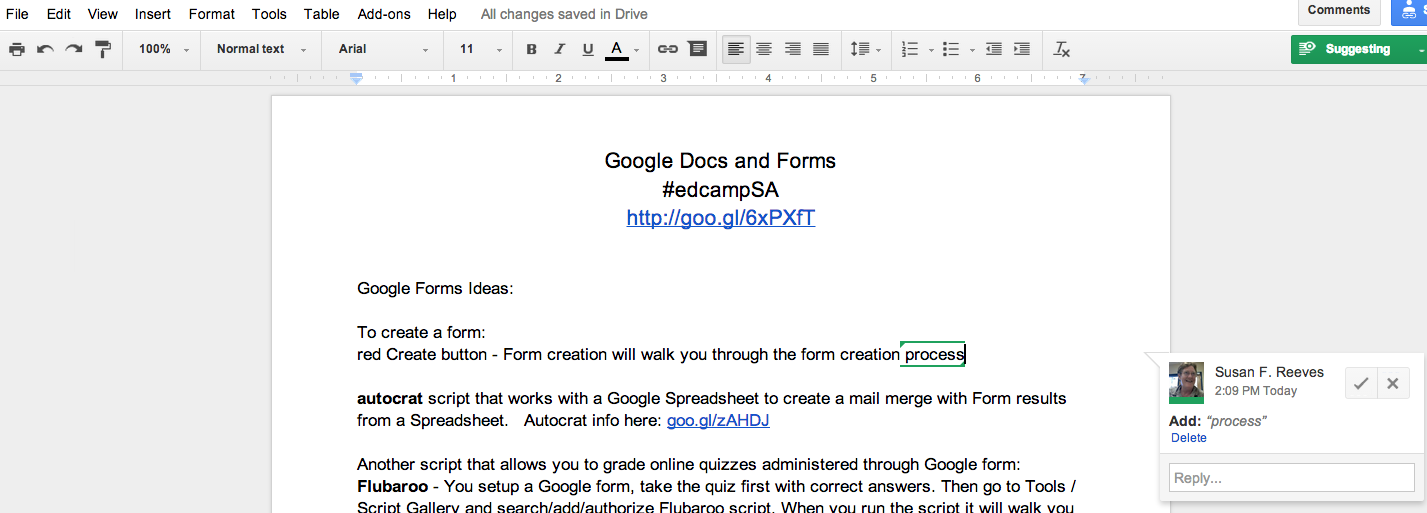This screenshot has height=513, width=1427.
Task: Set justified text alignment
Action: coord(821,49)
